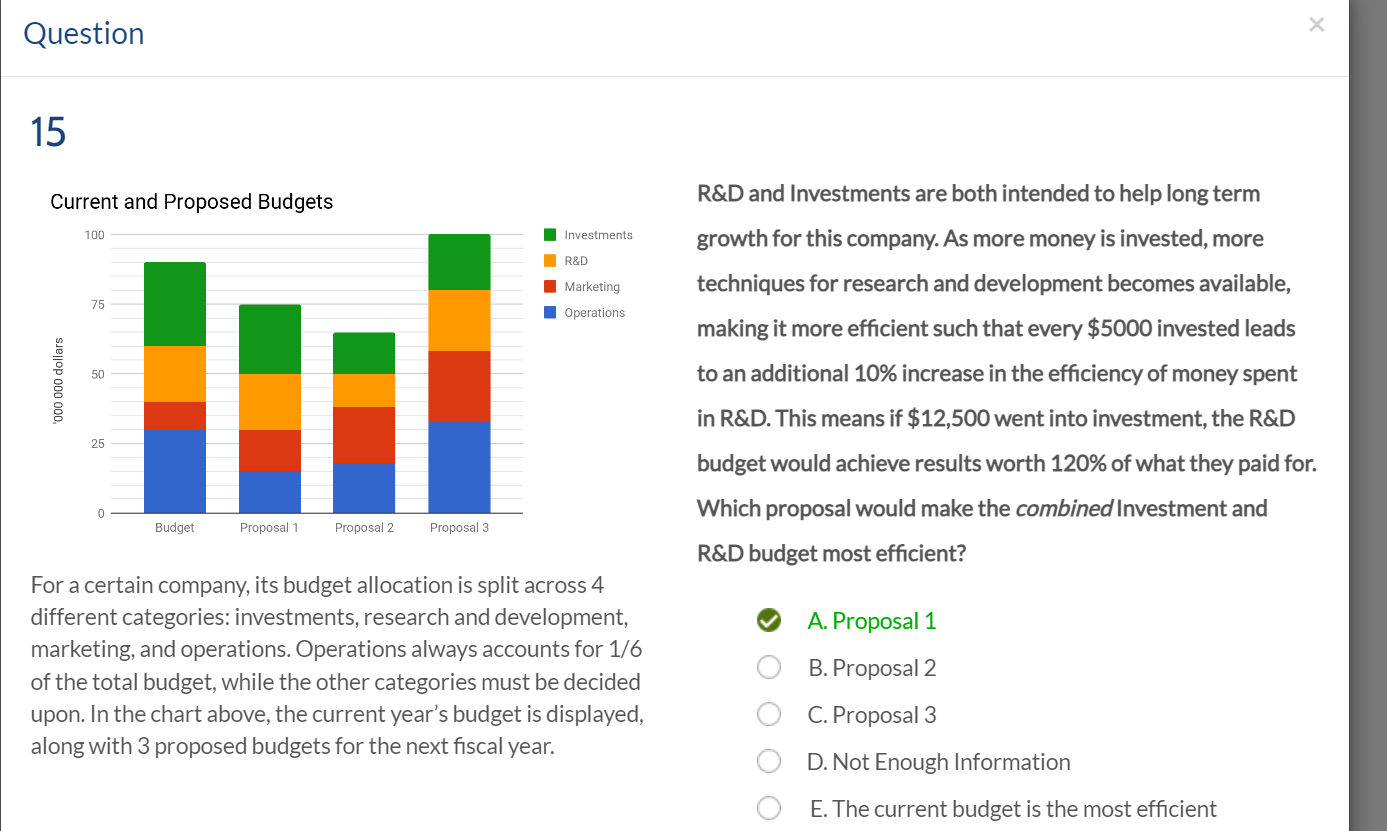Image resolution: width=1387 pixels, height=831 pixels.
Task: Click the blue Operations segment of Proposal 3 bar
Action: pyautogui.click(x=459, y=467)
